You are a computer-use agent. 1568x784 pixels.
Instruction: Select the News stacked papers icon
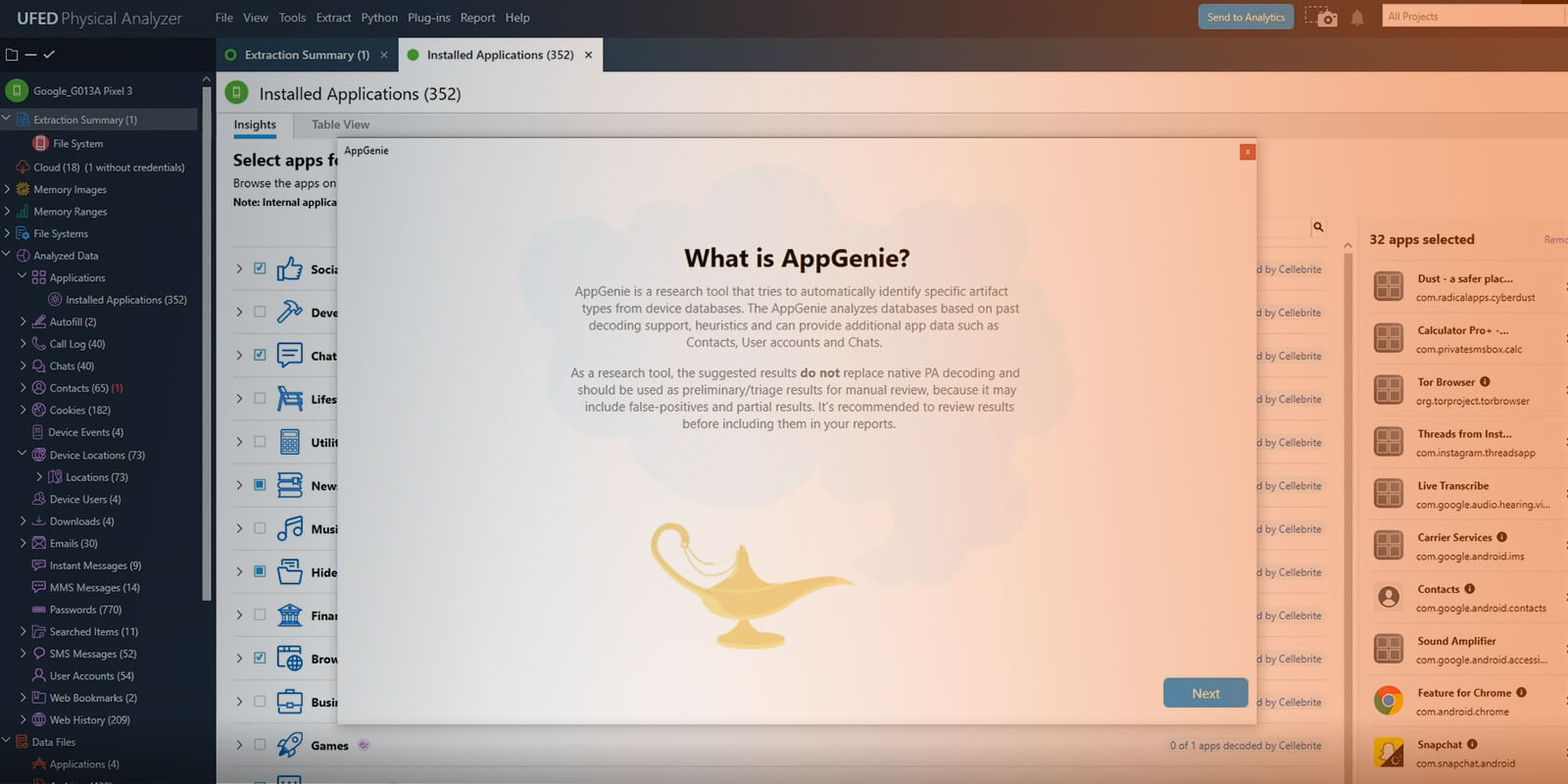coord(289,485)
